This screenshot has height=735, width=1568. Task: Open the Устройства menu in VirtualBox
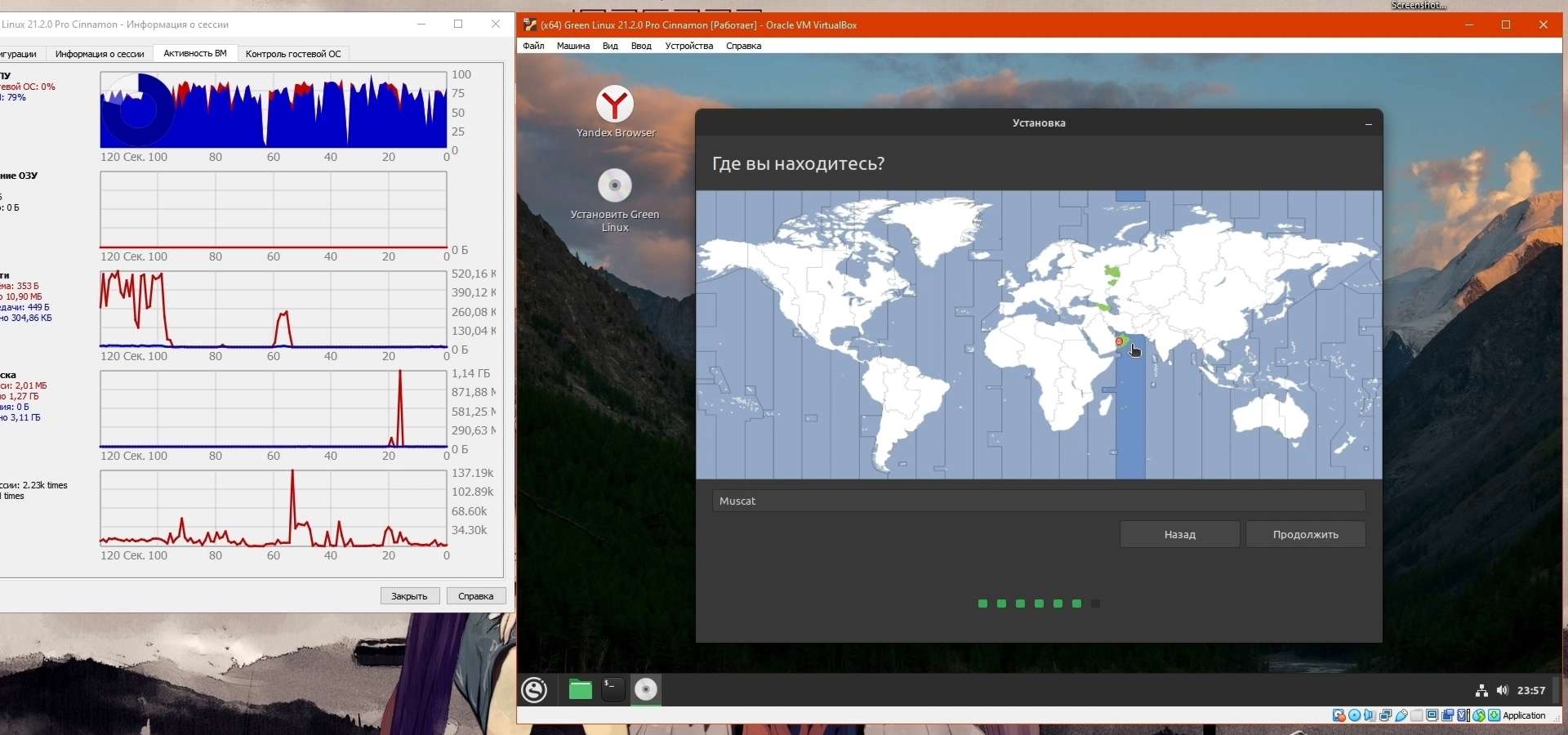[x=689, y=46]
